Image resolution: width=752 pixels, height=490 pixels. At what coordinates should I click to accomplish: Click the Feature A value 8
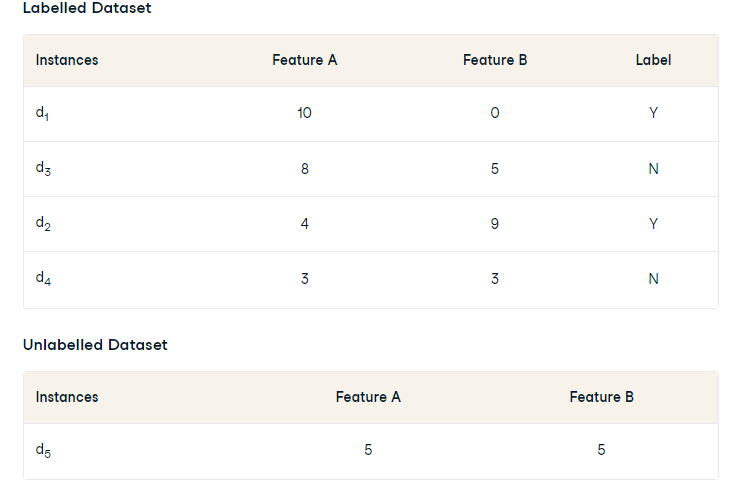(x=304, y=169)
